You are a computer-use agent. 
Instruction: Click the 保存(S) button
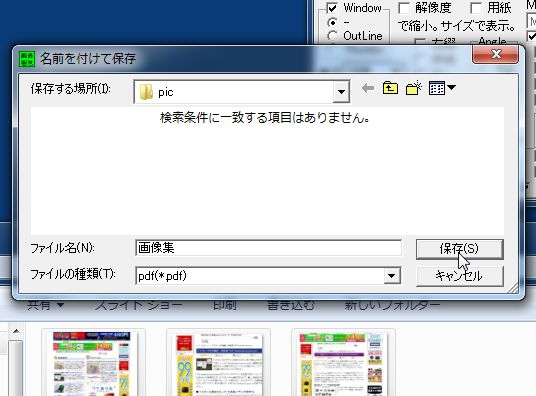pyautogui.click(x=459, y=249)
